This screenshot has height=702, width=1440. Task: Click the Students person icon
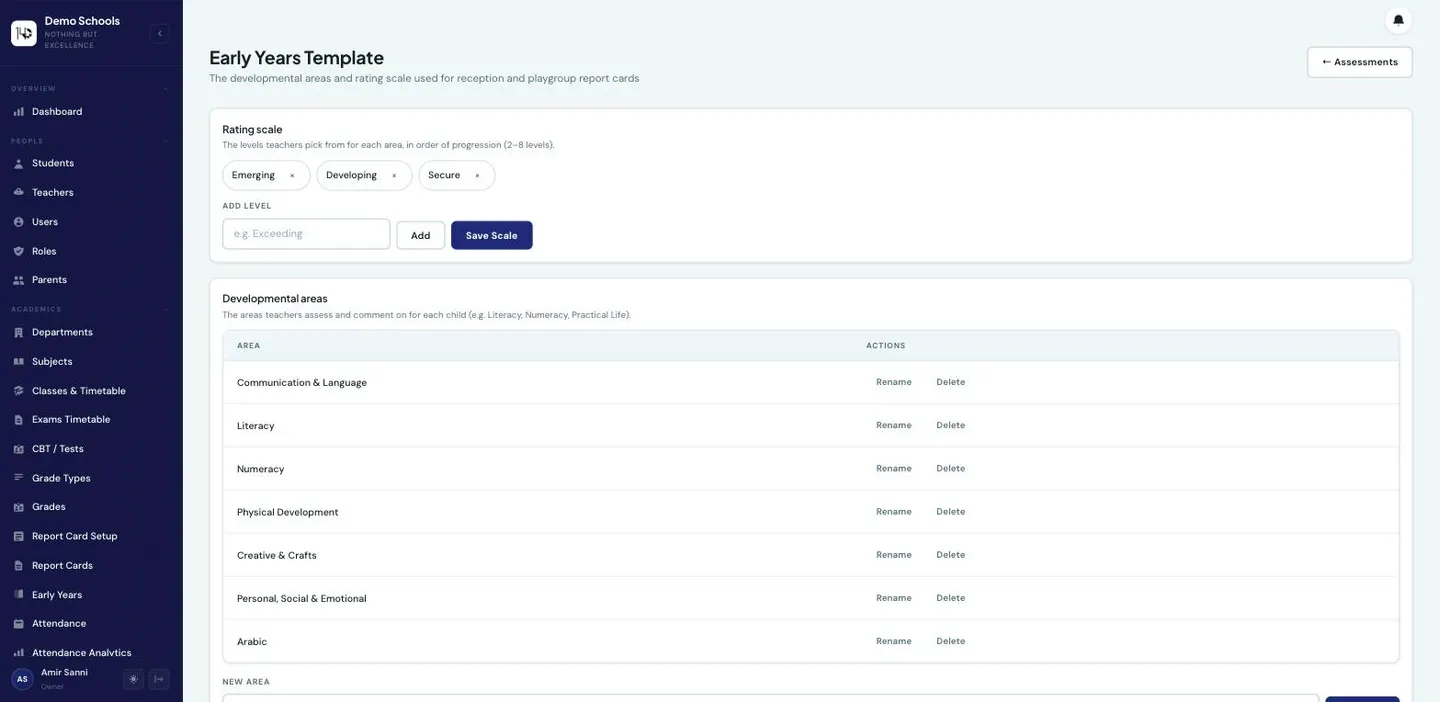(18, 163)
